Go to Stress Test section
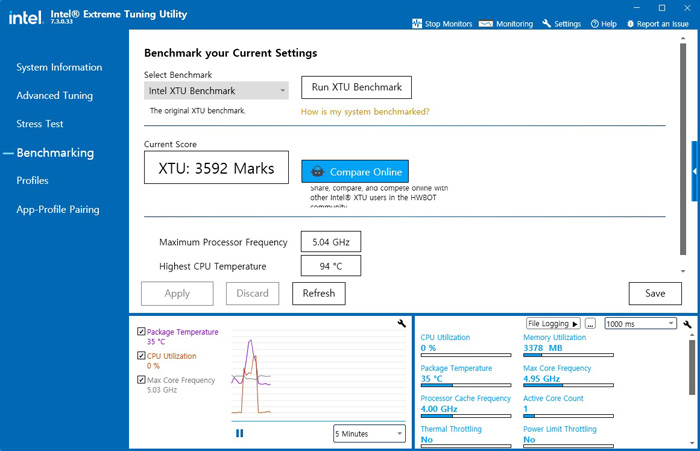Screen dimensions: 700x451 coord(40,124)
